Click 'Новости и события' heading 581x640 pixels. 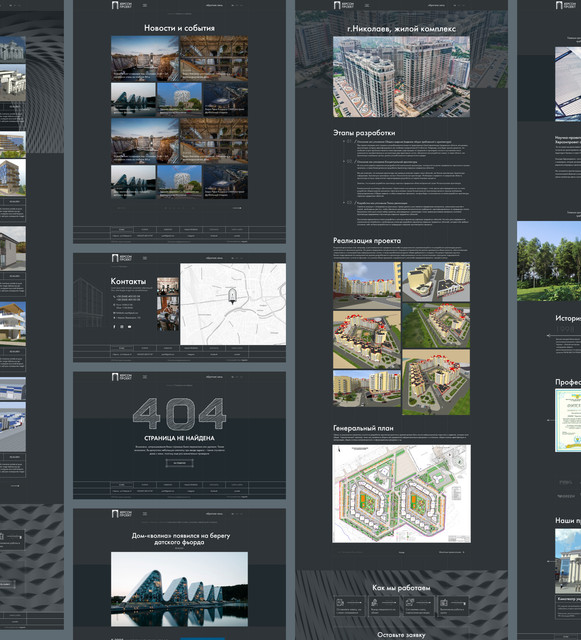pyautogui.click(x=179, y=28)
